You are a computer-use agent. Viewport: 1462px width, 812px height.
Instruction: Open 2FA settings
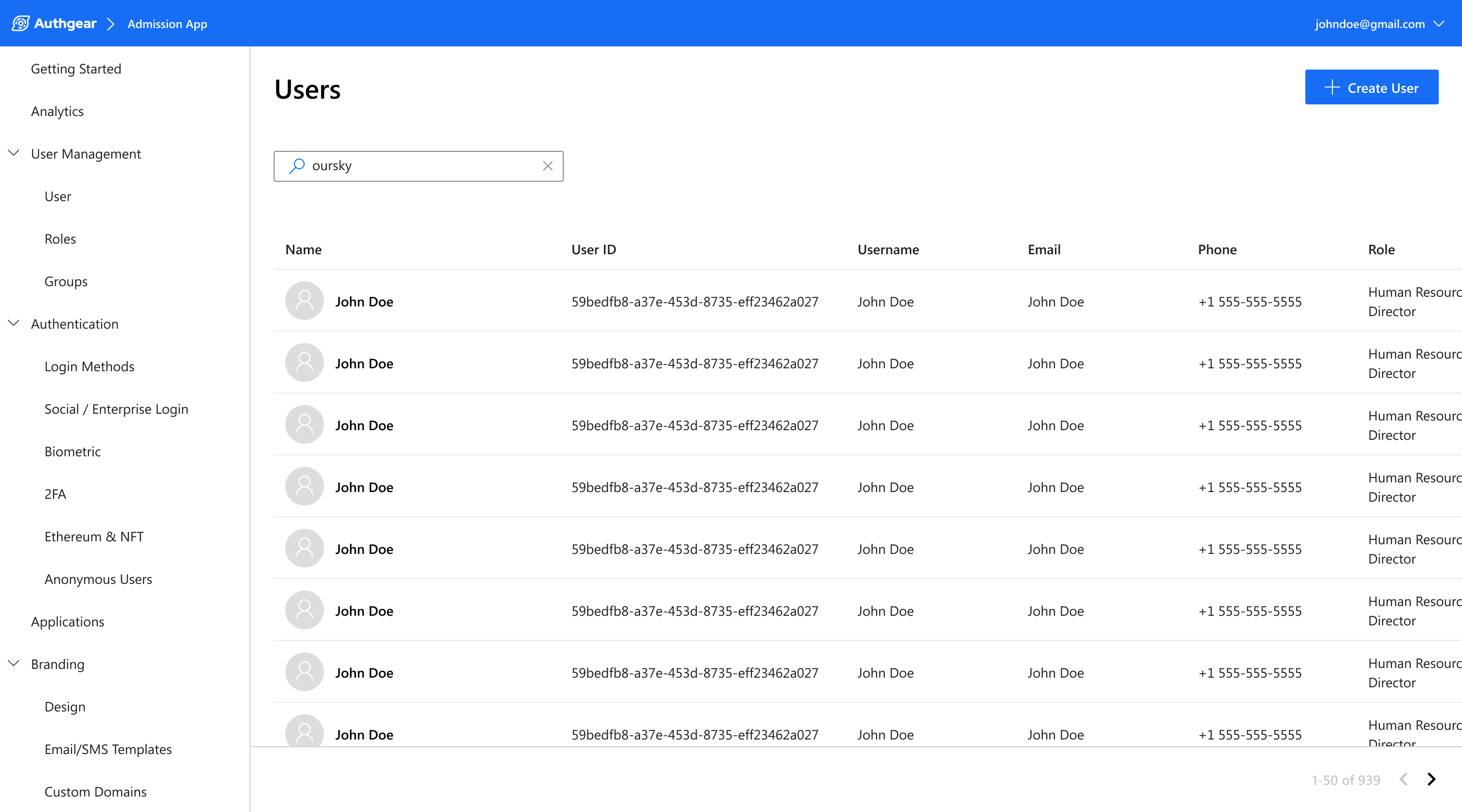pos(55,494)
